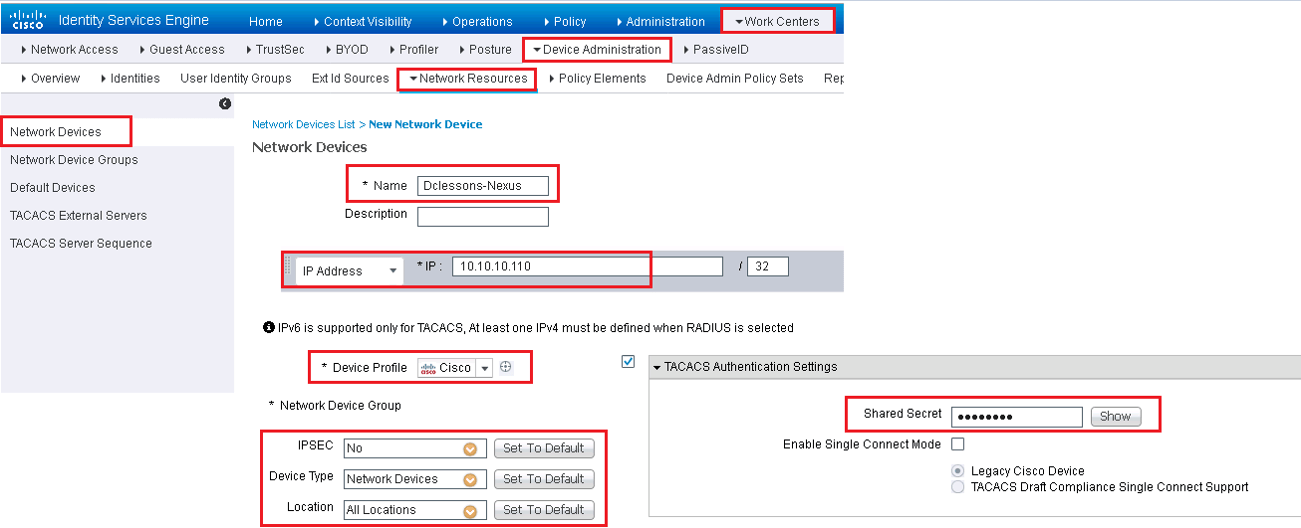The image size is (1301, 528).
Task: Expand the Identities menu
Action: pos(130,78)
